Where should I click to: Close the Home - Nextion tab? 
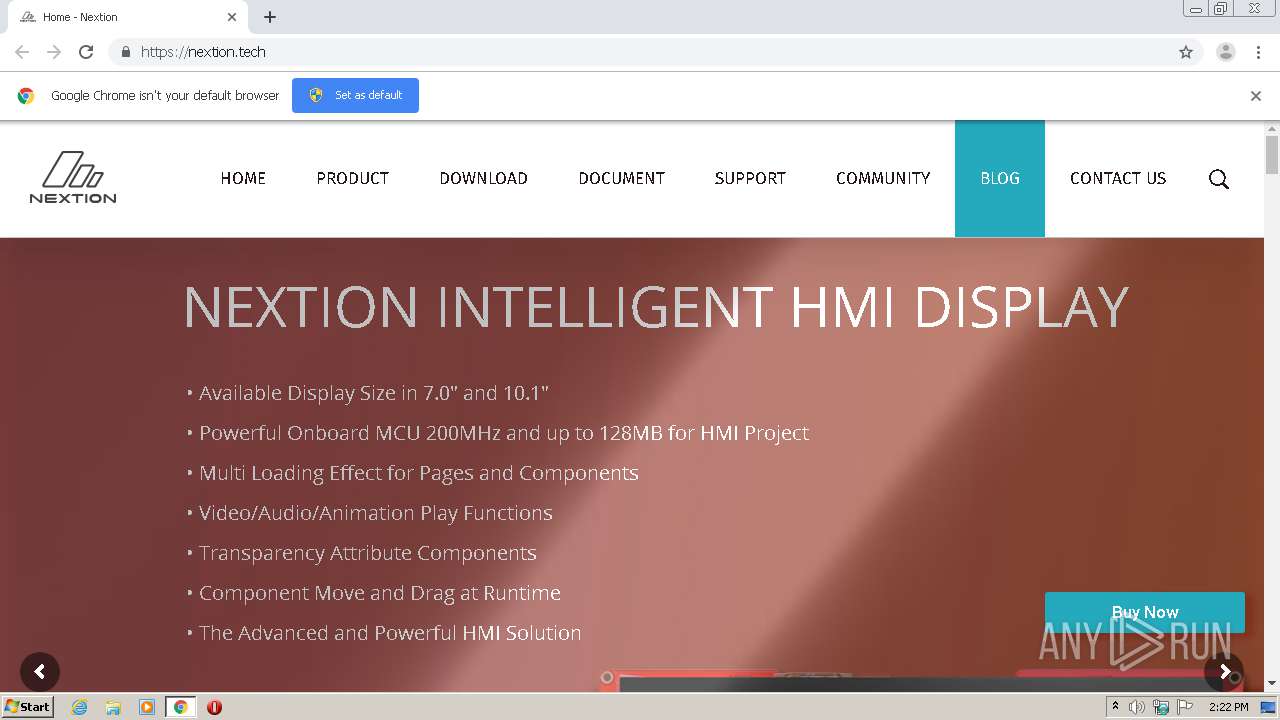click(232, 17)
